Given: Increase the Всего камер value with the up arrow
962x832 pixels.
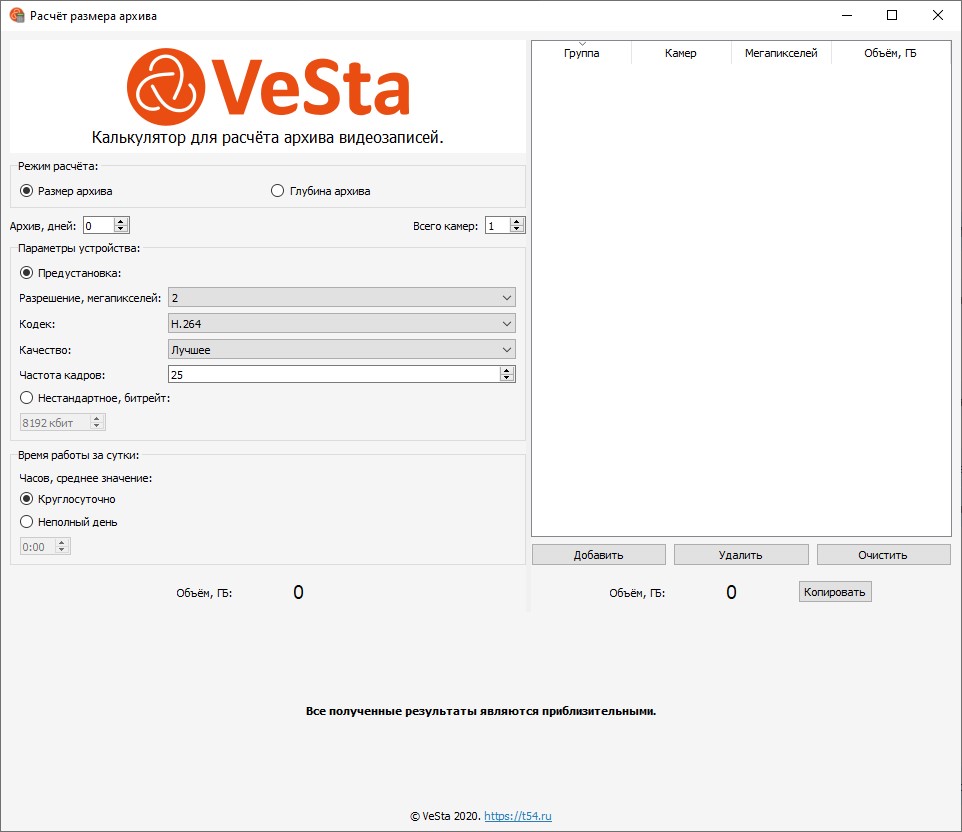Looking at the screenshot, I should pyautogui.click(x=517, y=222).
